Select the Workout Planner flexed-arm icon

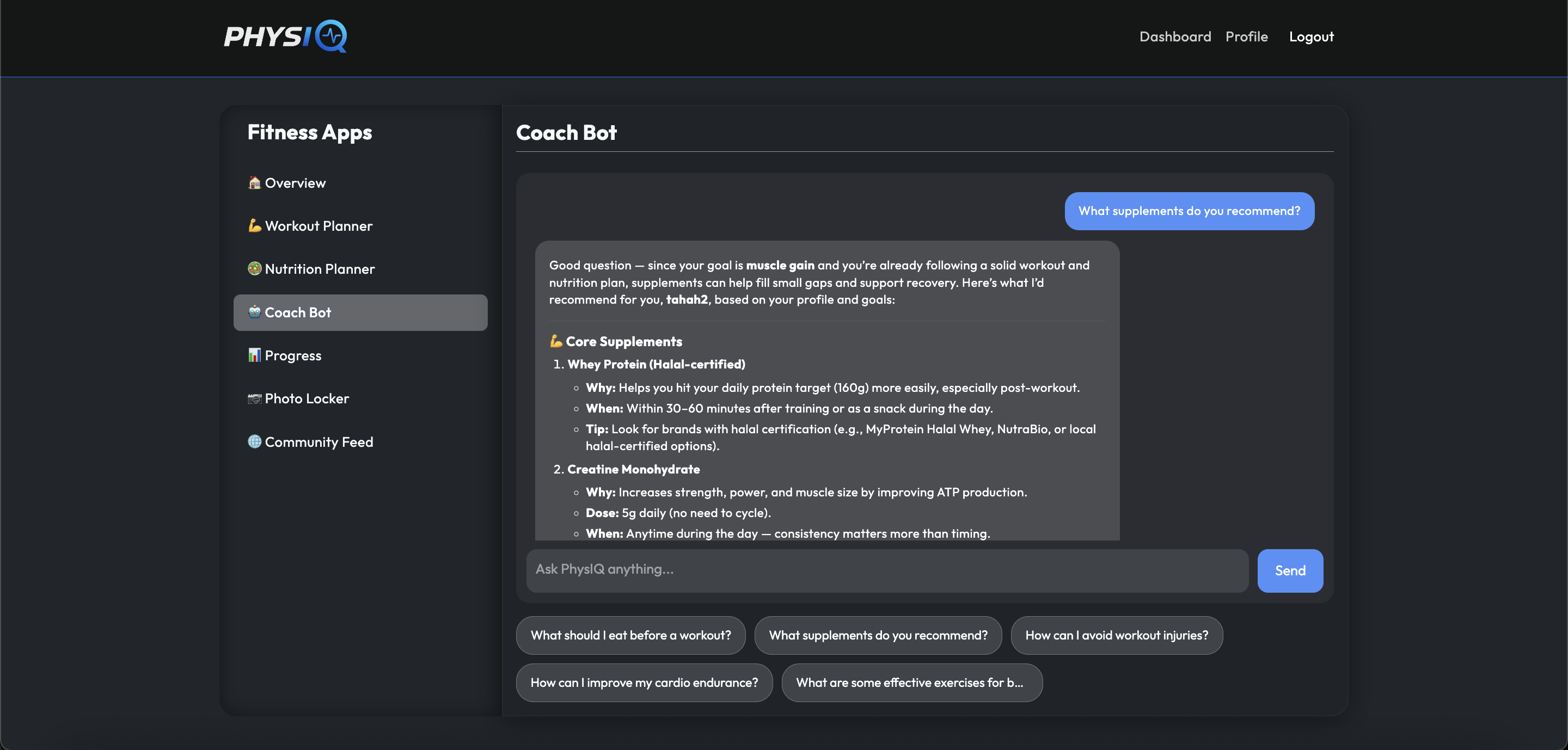254,225
